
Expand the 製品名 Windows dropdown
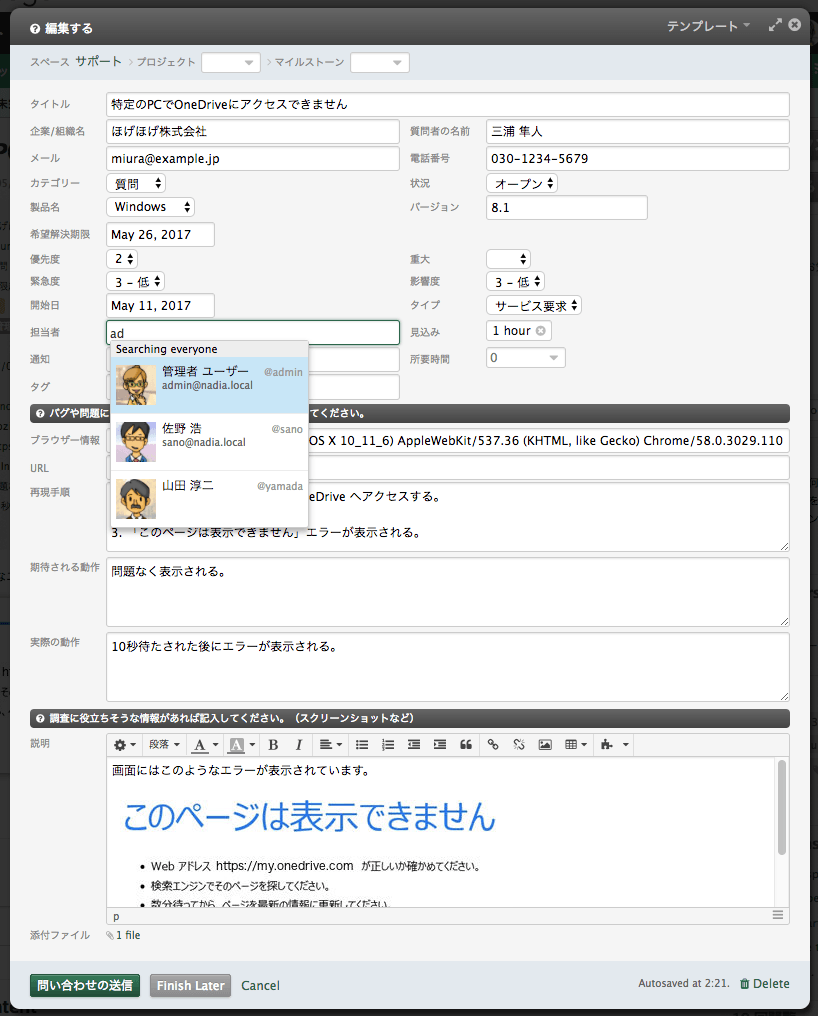pos(151,207)
